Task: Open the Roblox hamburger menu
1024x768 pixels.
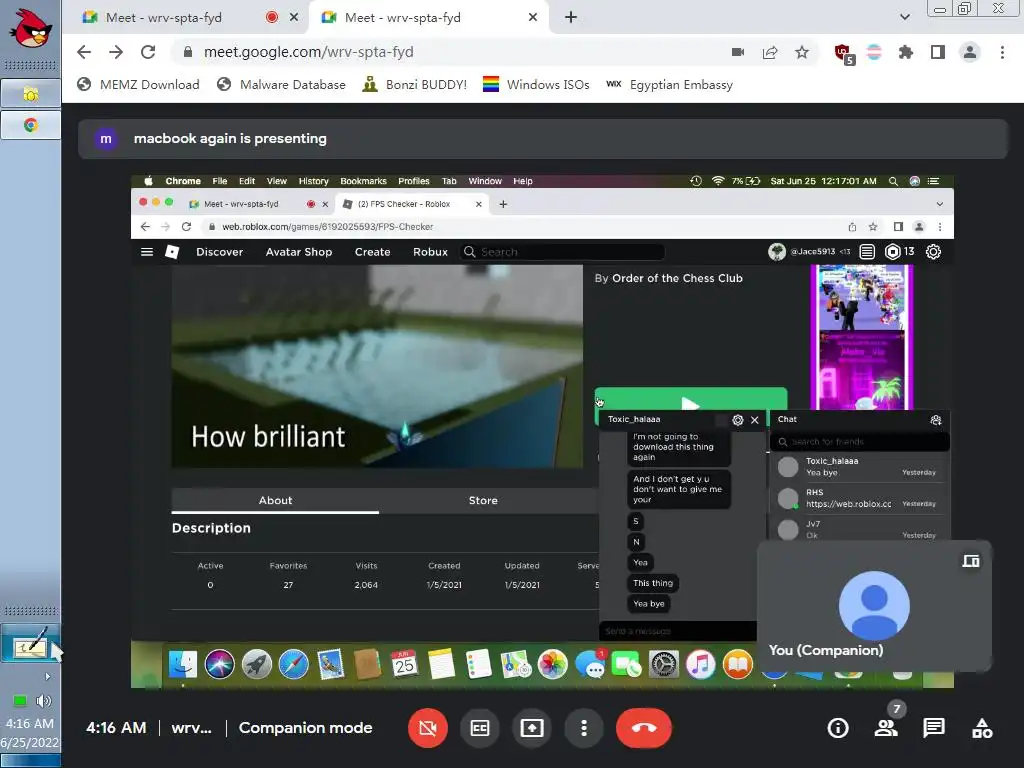Action: pos(147,252)
